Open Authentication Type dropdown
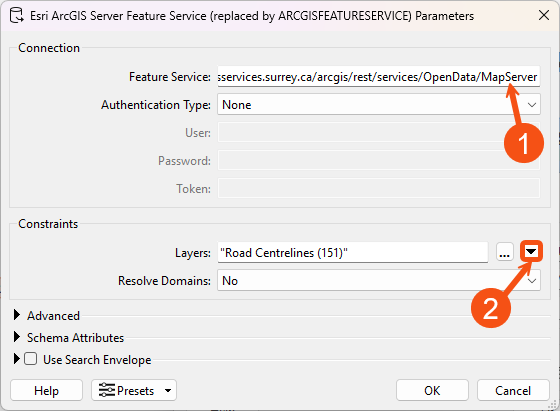Screen dimensions: 560x411 [x=379, y=105]
